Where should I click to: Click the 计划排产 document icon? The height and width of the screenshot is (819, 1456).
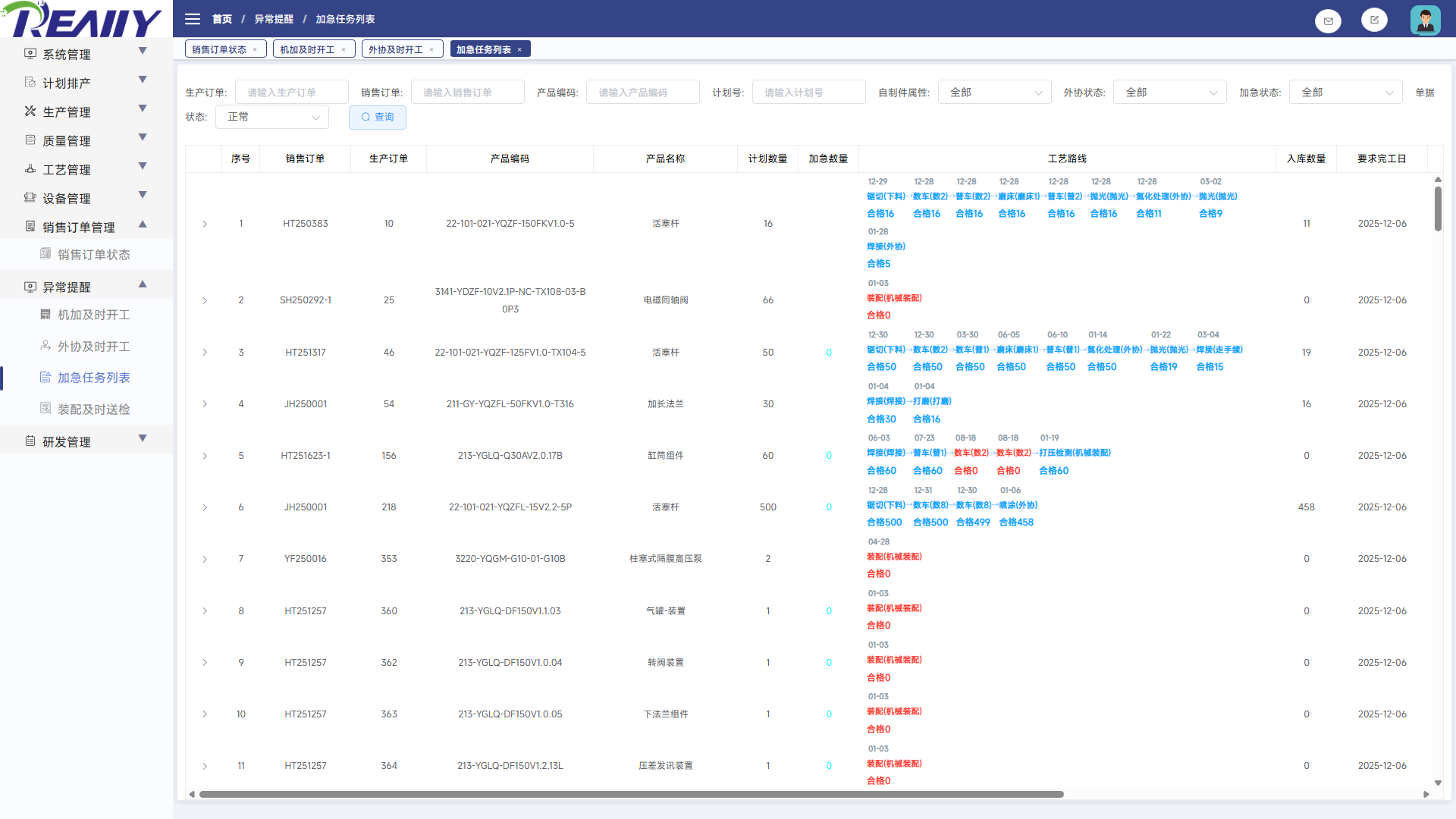coord(30,83)
